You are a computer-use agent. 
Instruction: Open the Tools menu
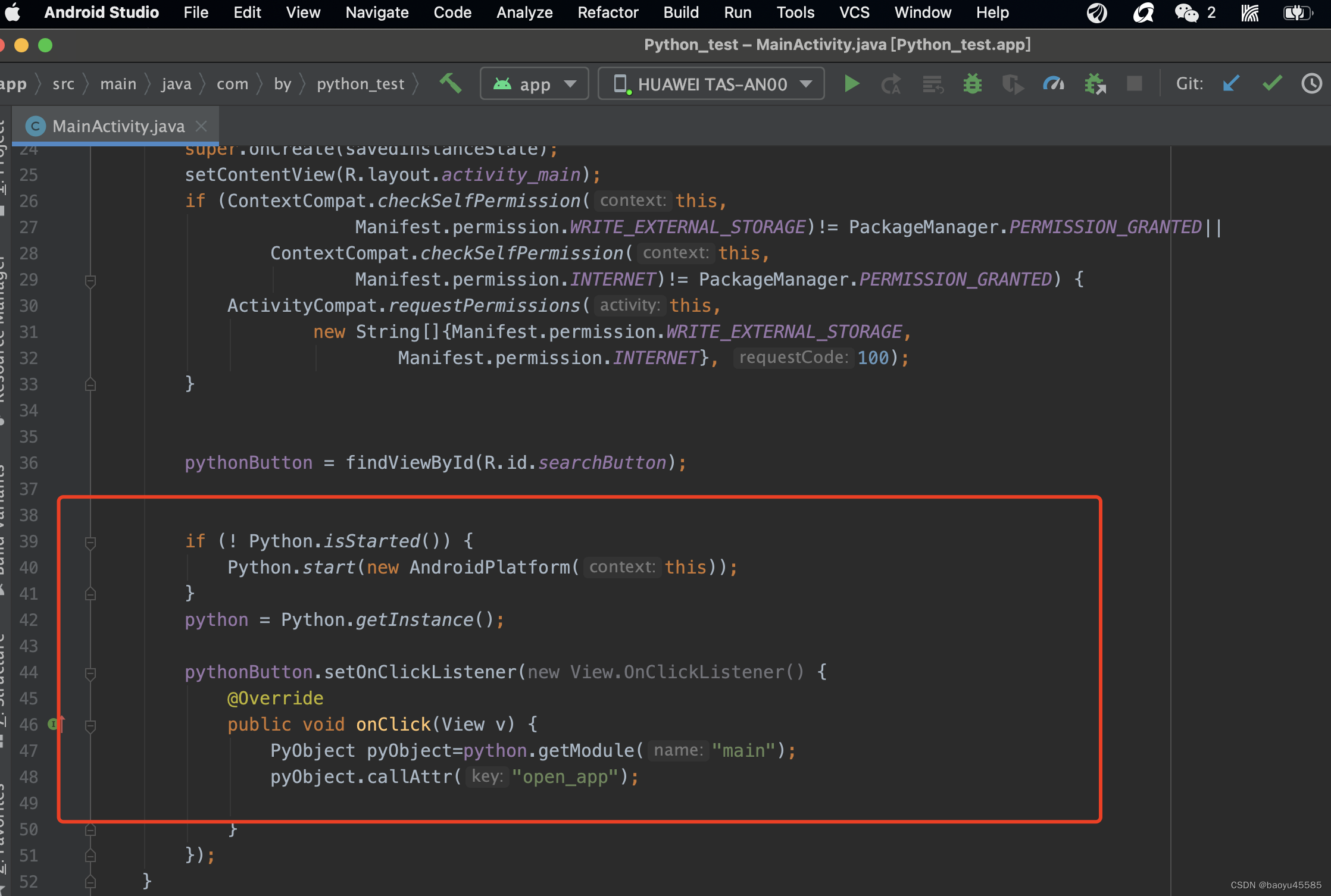coord(795,12)
